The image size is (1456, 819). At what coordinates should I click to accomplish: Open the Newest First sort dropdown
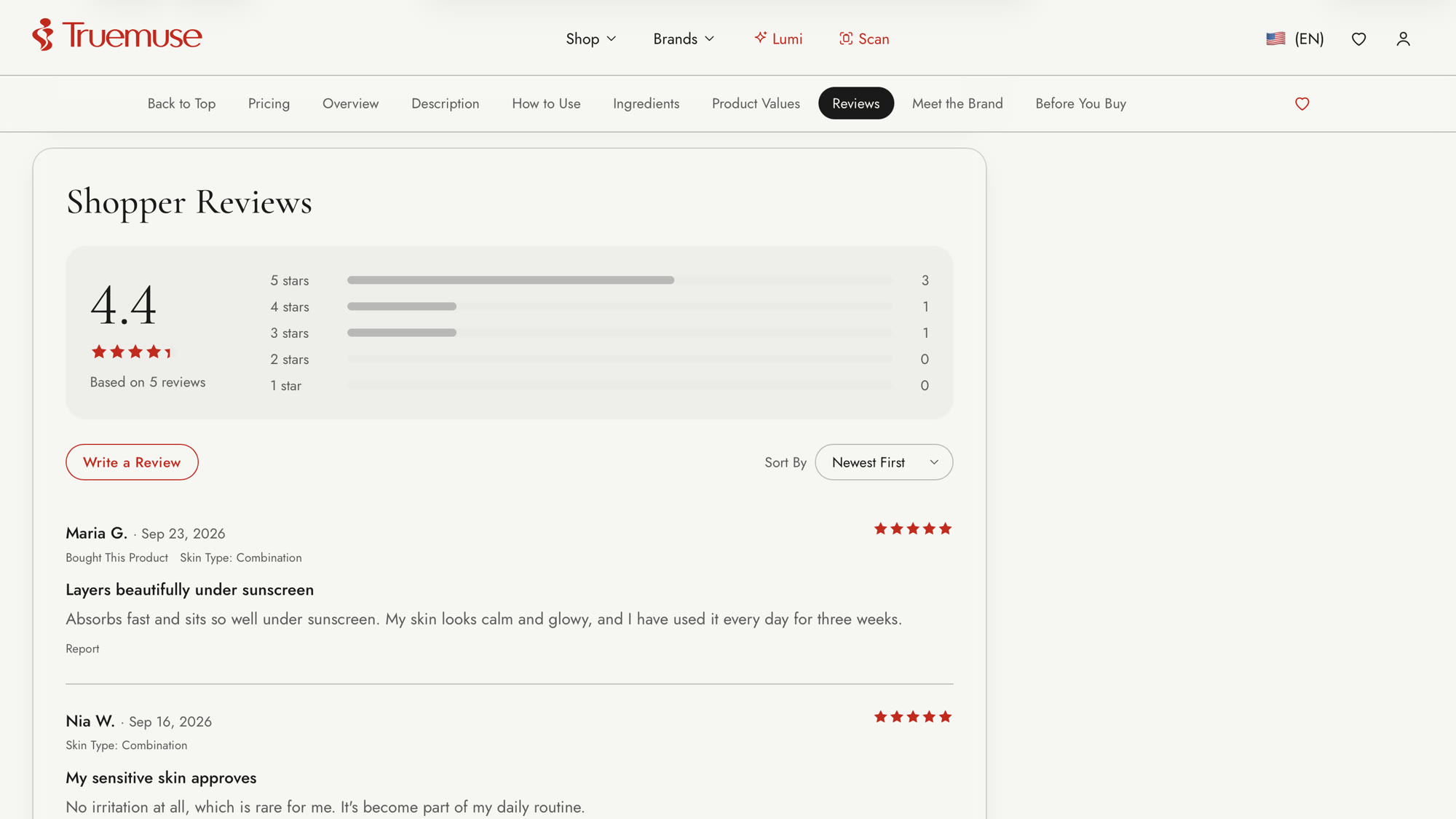884,462
